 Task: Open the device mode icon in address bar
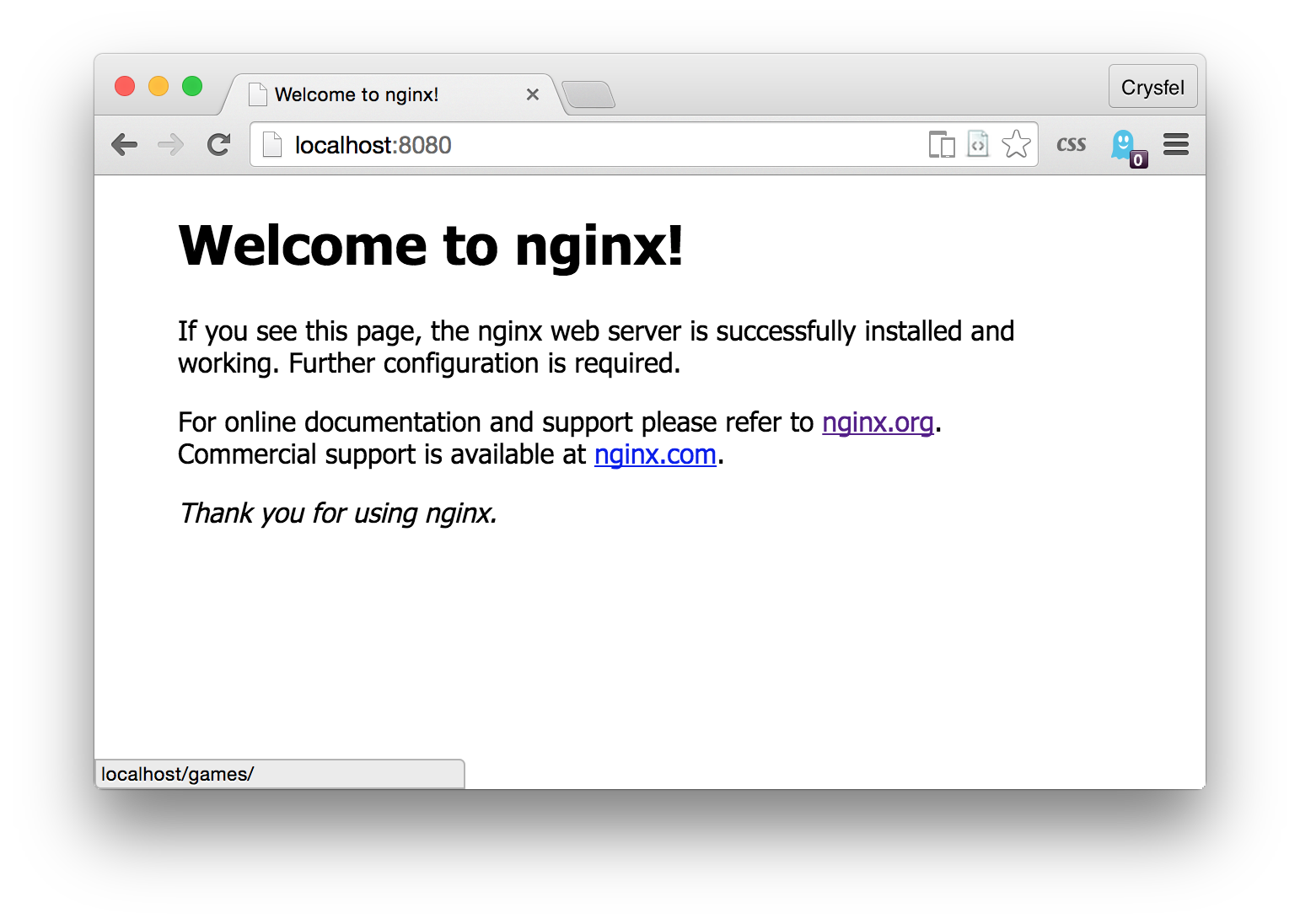942,145
